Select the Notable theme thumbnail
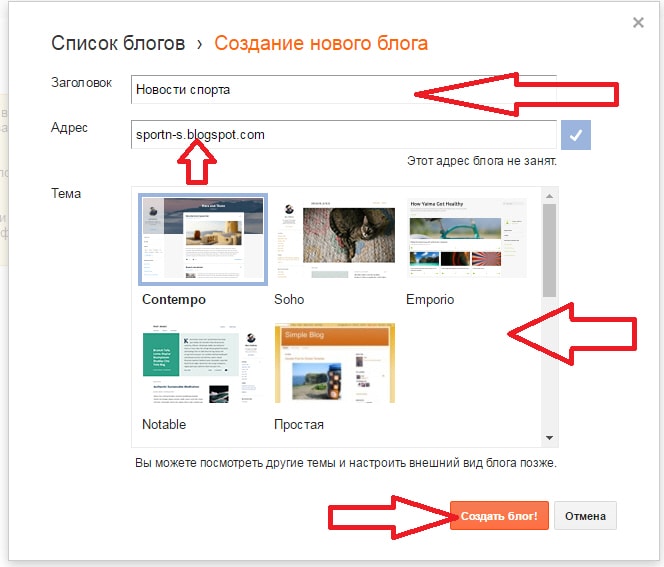The image size is (664, 567). 203,364
